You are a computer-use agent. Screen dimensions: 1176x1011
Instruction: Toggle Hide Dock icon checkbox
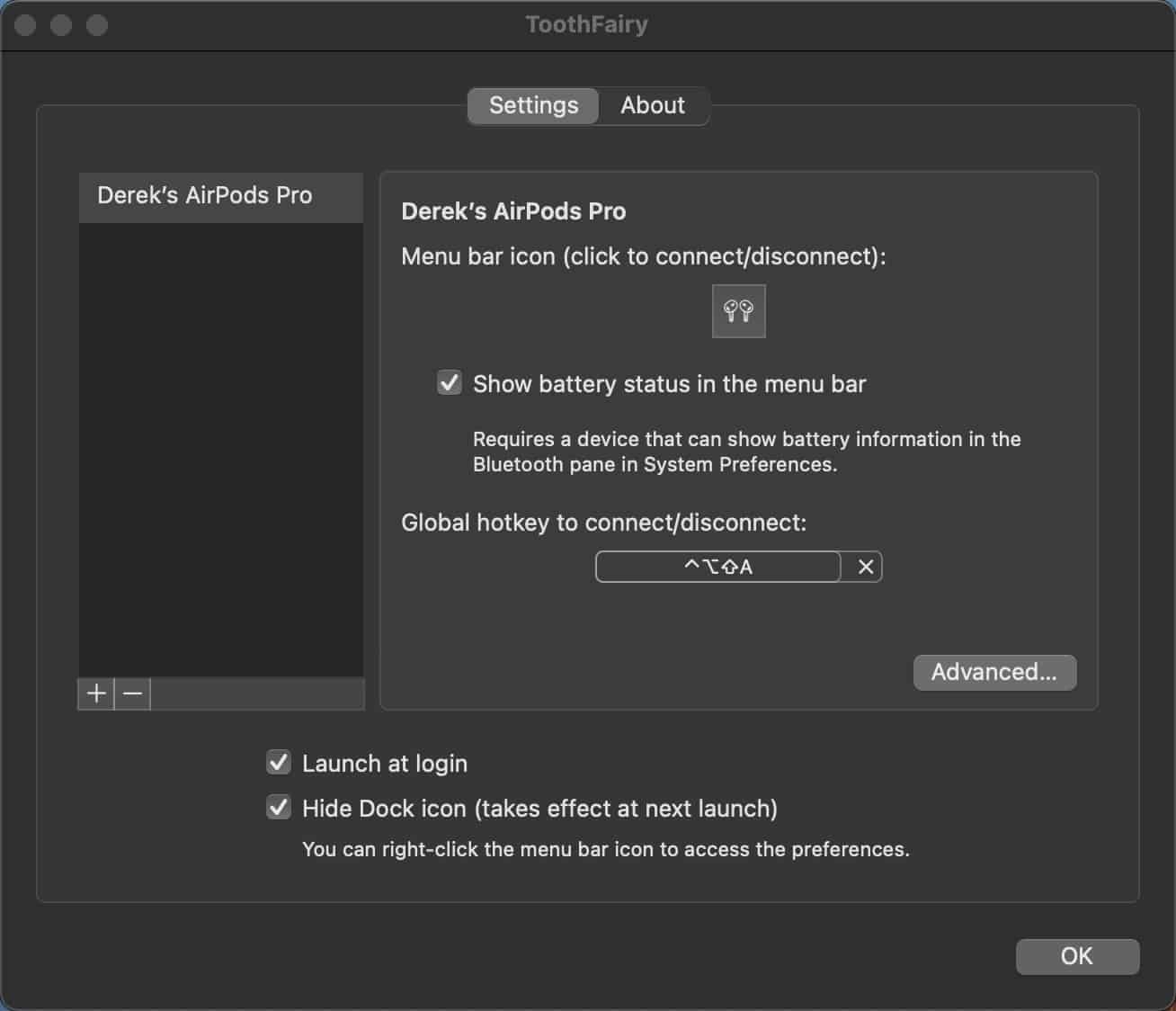point(279,808)
